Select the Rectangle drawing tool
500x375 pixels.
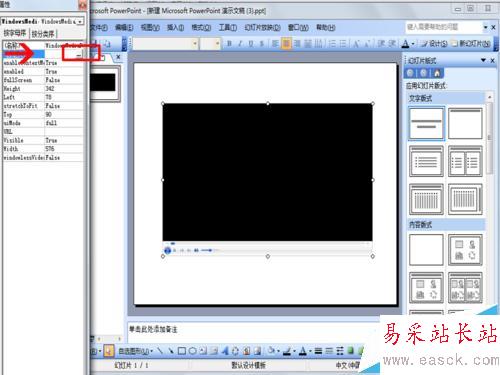pyautogui.click(x=182, y=351)
